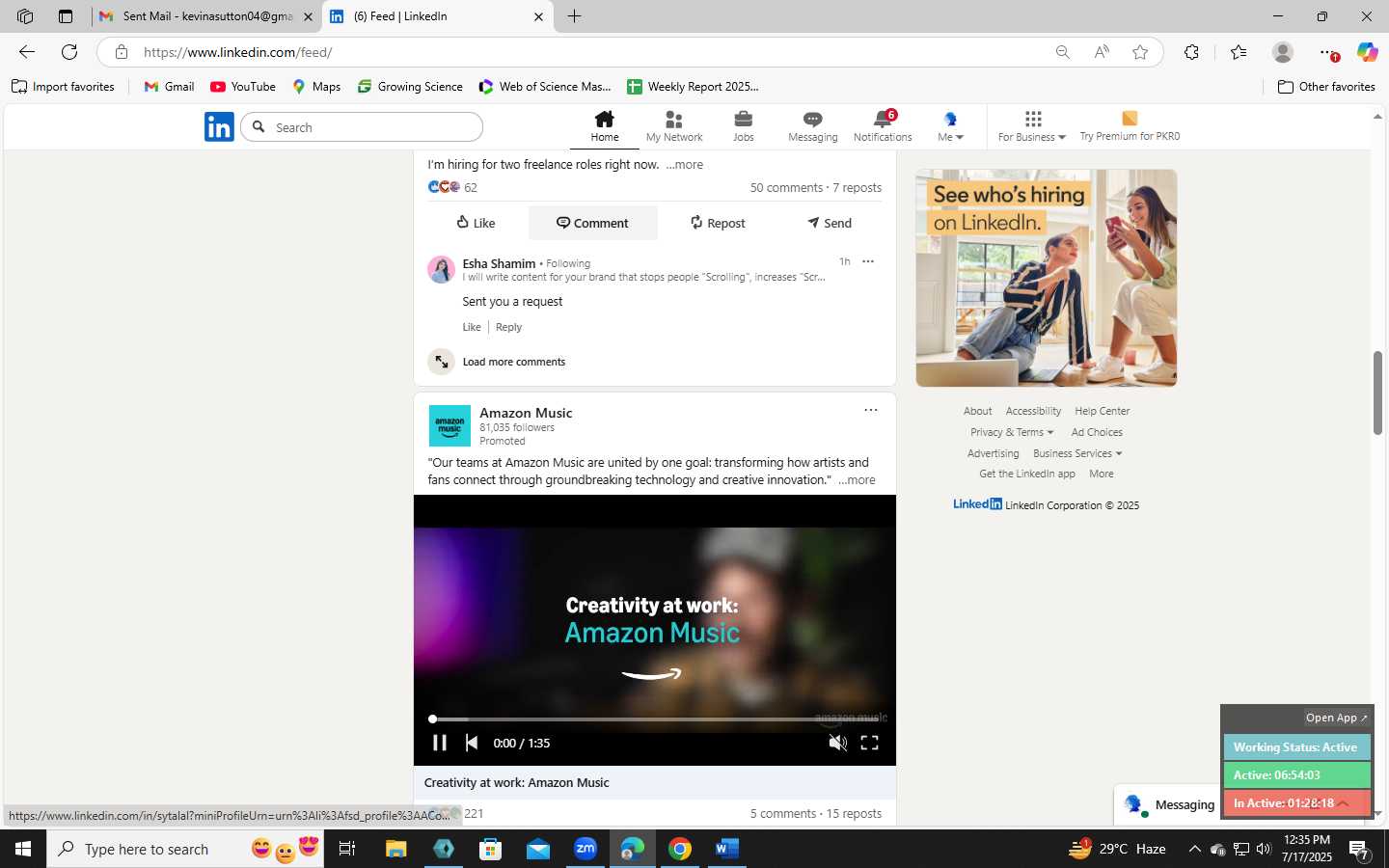The image size is (1389, 868).
Task: Open LinkedIn Messaging from top nav
Action: pos(813,126)
